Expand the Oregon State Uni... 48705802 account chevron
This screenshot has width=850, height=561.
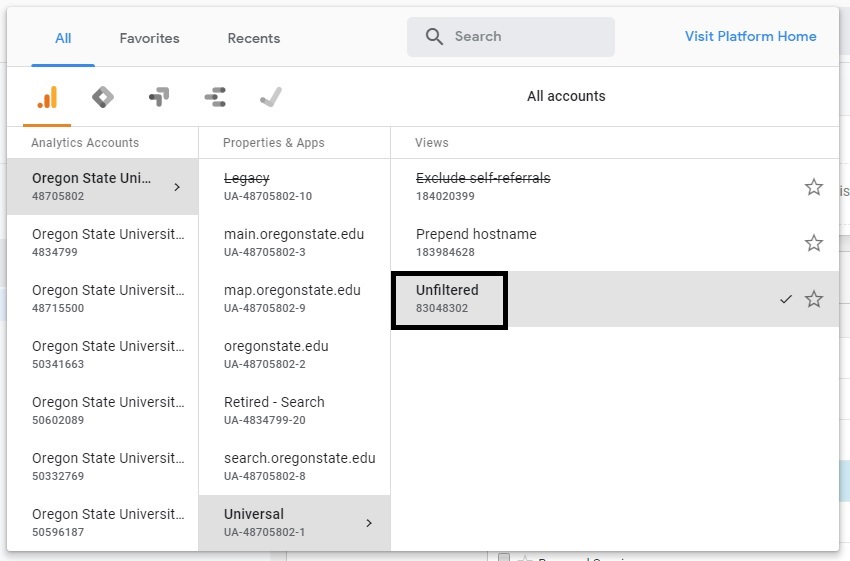point(177,187)
